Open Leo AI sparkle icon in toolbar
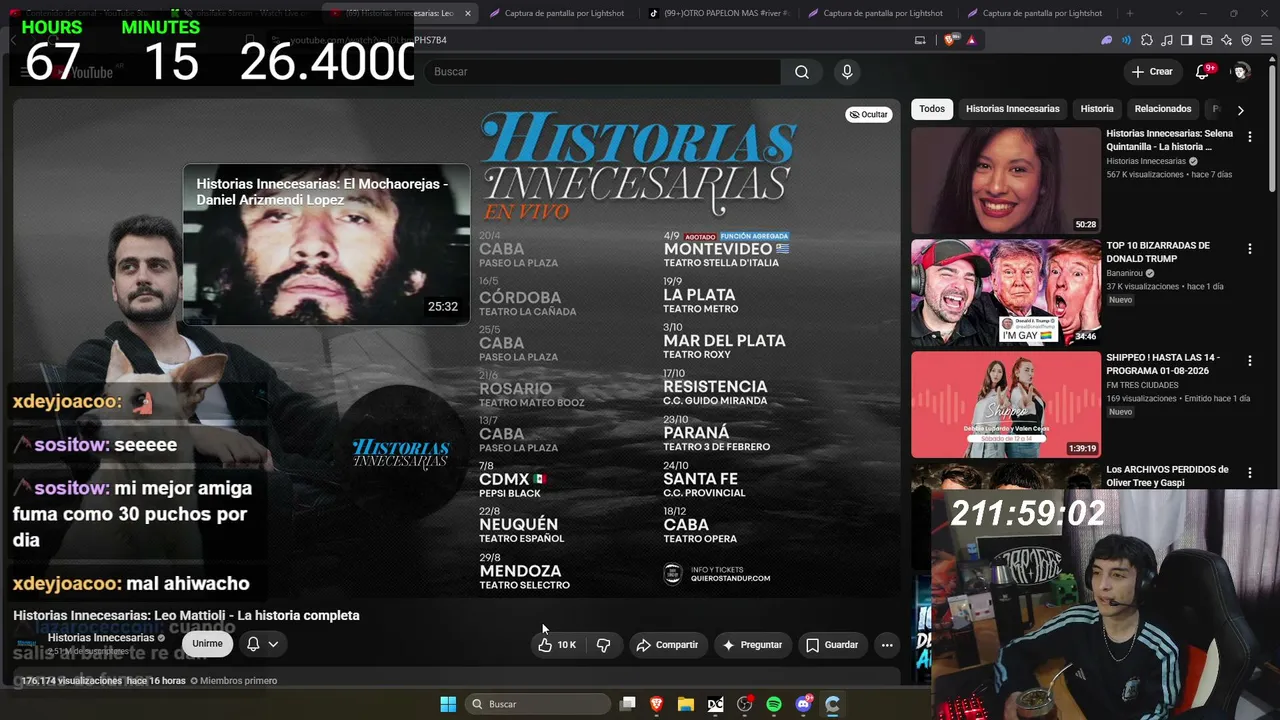Viewport: 1280px width, 720px height. 1227,40
